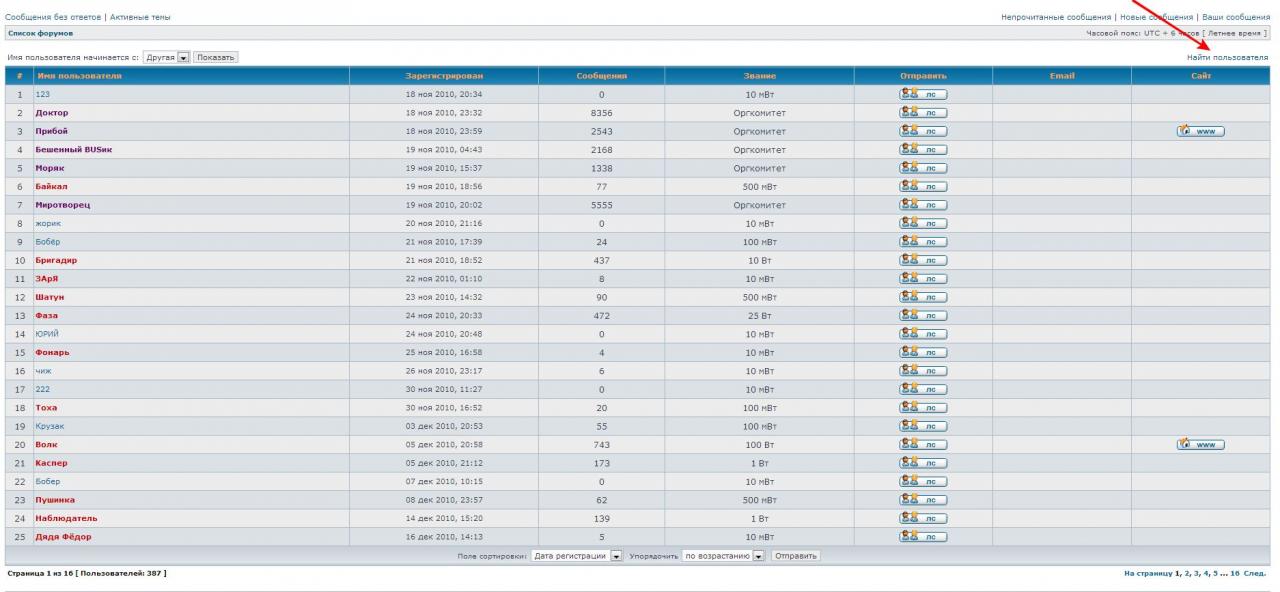The width and height of the screenshot is (1280, 592).
Task: Sort by the Сообщения column header
Action: point(601,76)
